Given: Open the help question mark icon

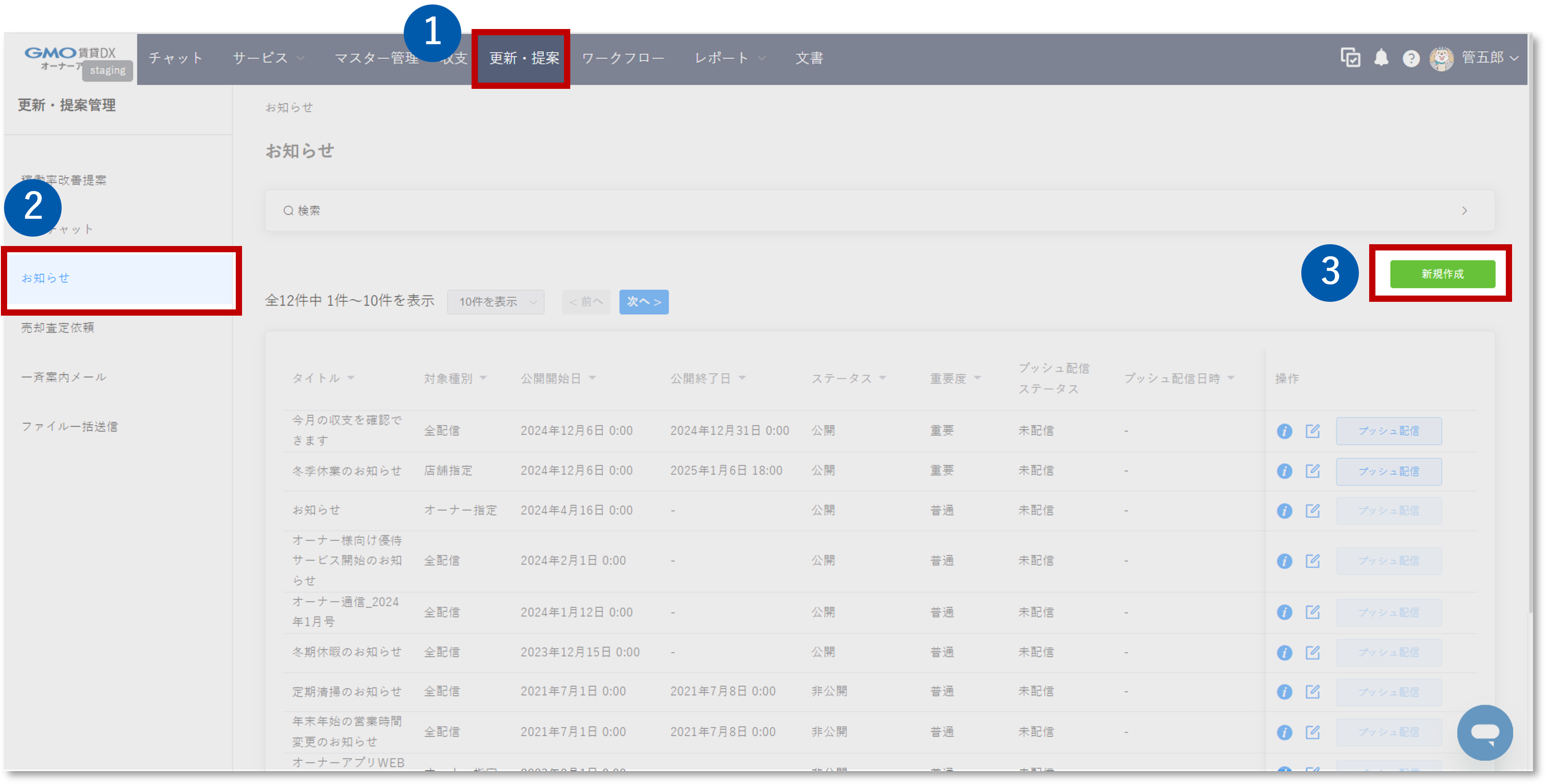Looking at the screenshot, I should pyautogui.click(x=1411, y=59).
